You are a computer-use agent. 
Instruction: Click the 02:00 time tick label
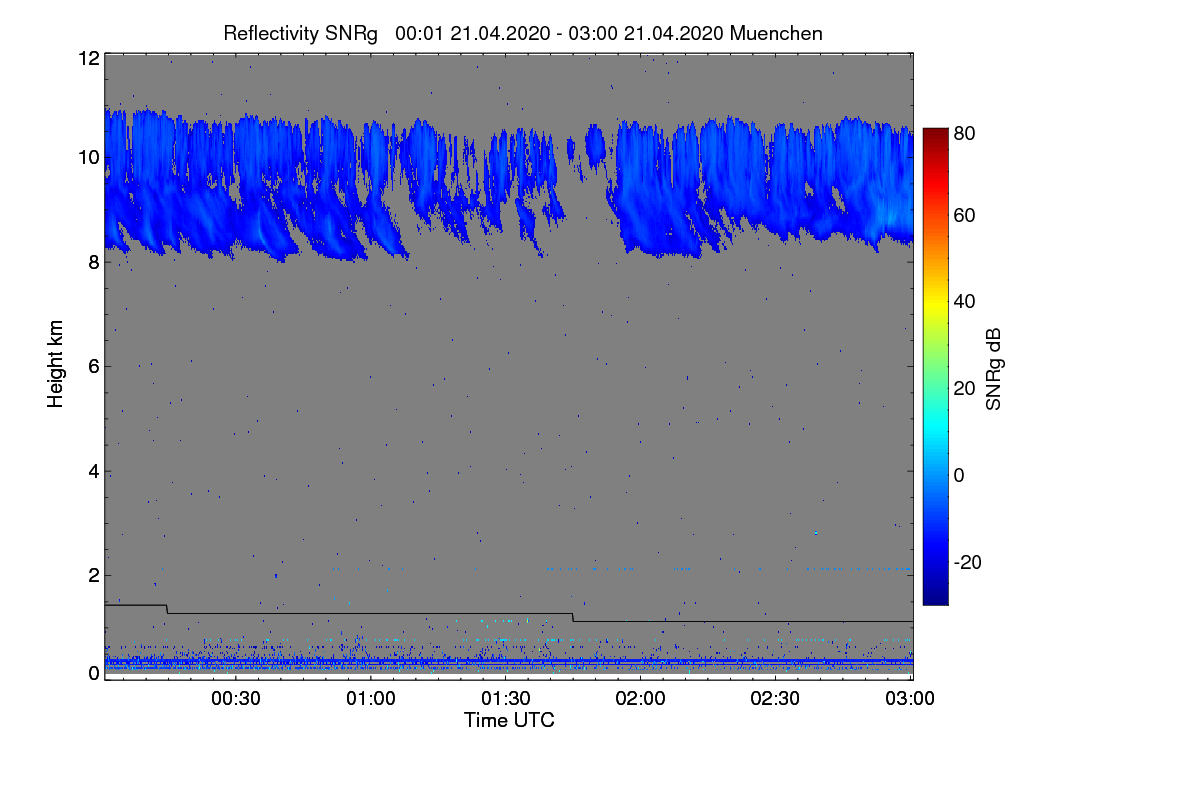click(641, 698)
